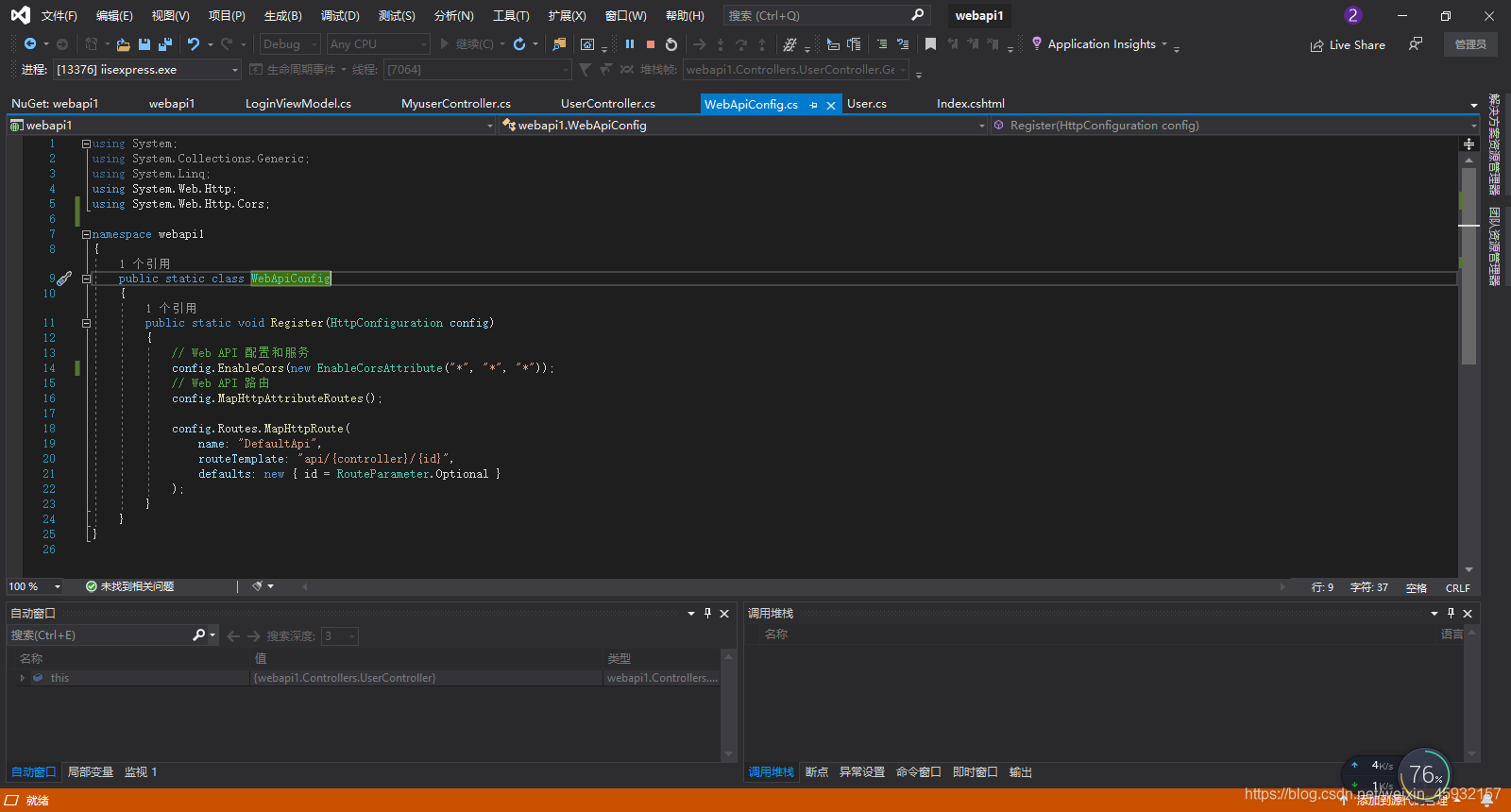Click the thread filter funnel icon
Image resolution: width=1511 pixels, height=812 pixels.
click(x=585, y=70)
